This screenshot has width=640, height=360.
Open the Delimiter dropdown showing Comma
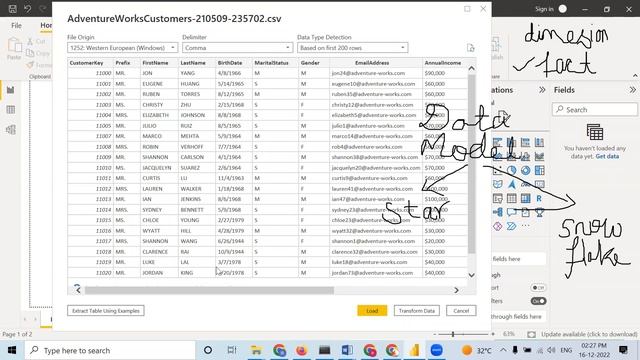pyautogui.click(x=238, y=48)
